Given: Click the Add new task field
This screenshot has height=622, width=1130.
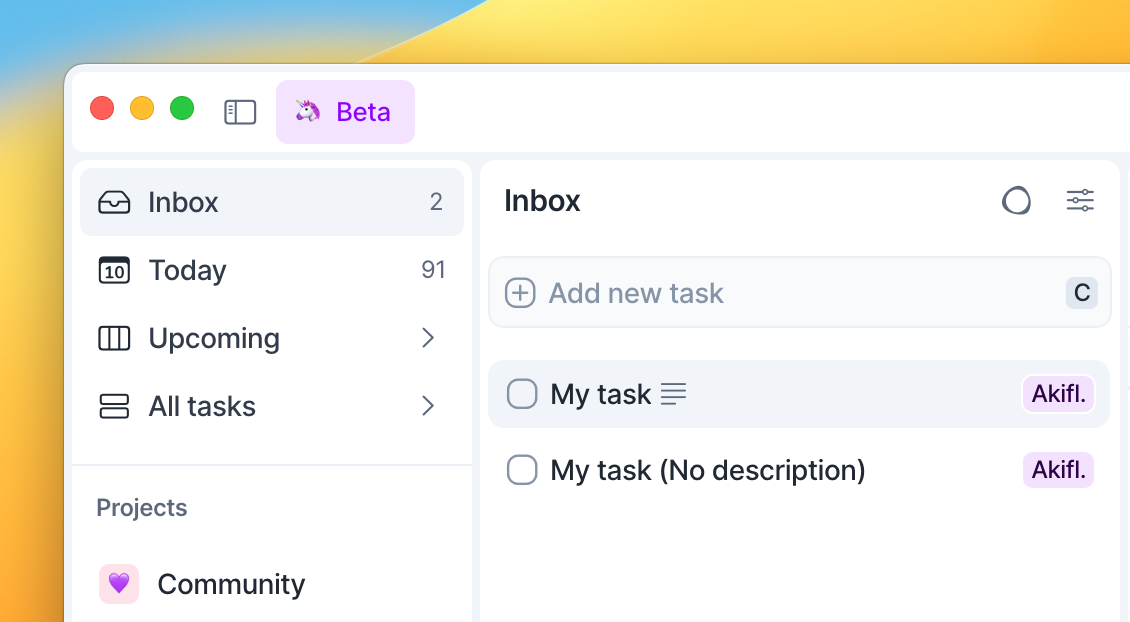Looking at the screenshot, I should (x=800, y=293).
